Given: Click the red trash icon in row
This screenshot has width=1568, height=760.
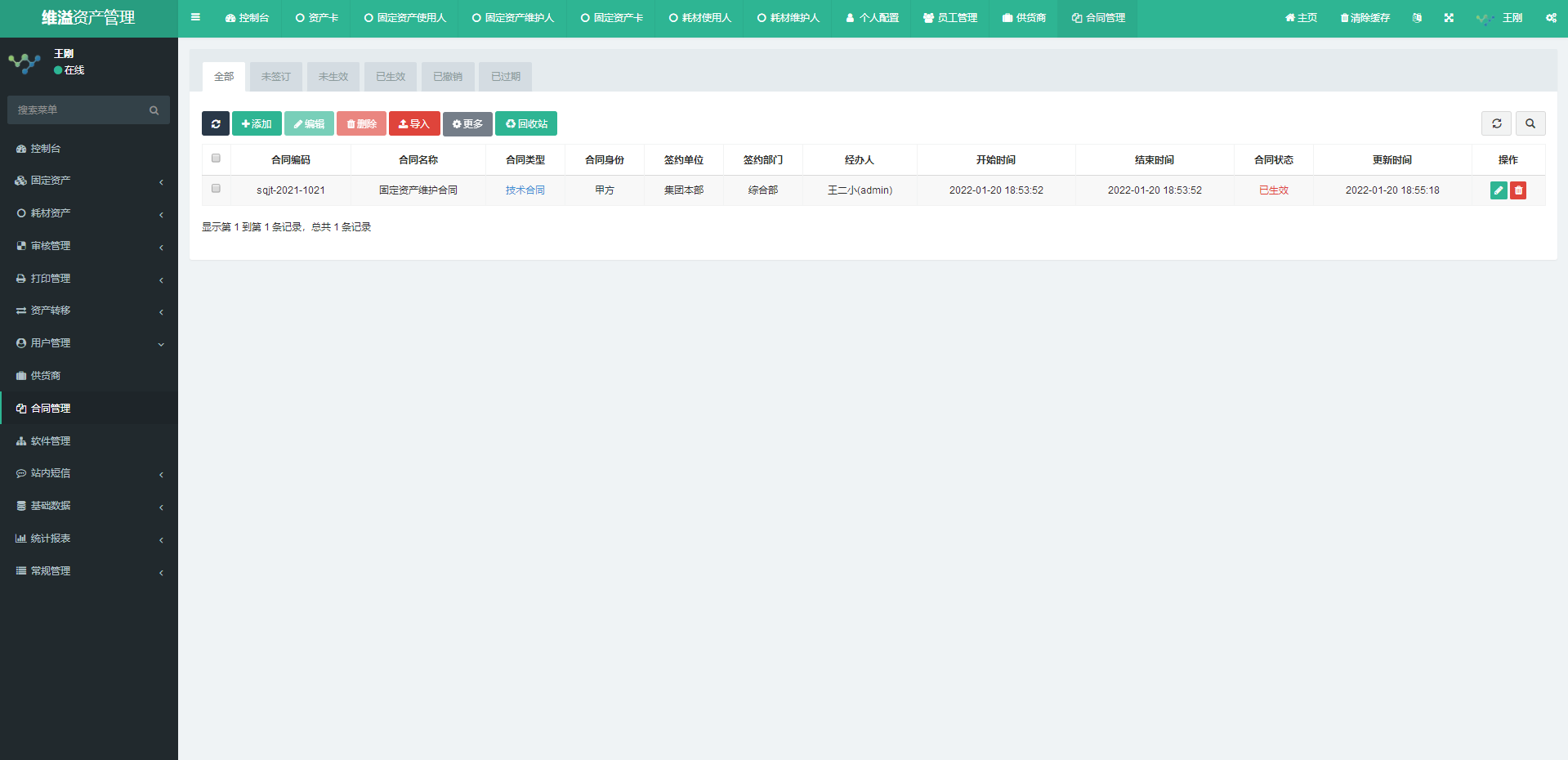Looking at the screenshot, I should 1518,190.
